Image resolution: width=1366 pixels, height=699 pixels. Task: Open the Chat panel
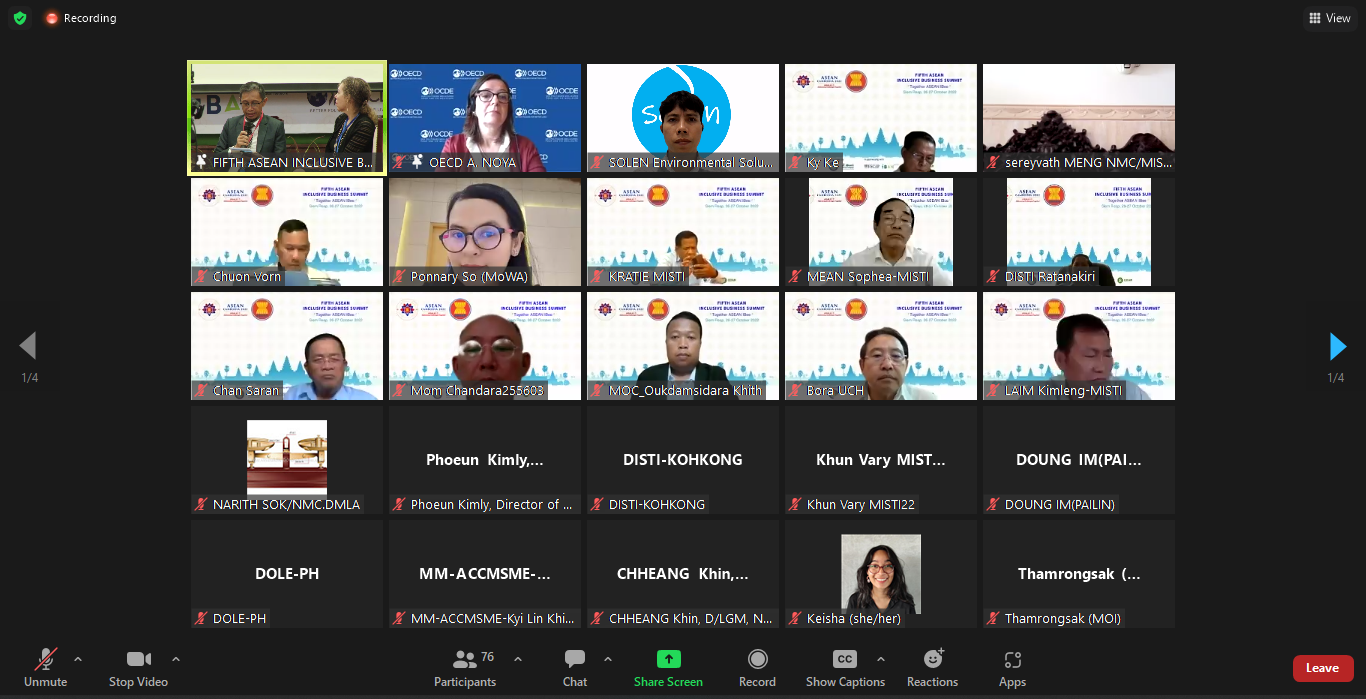(575, 668)
